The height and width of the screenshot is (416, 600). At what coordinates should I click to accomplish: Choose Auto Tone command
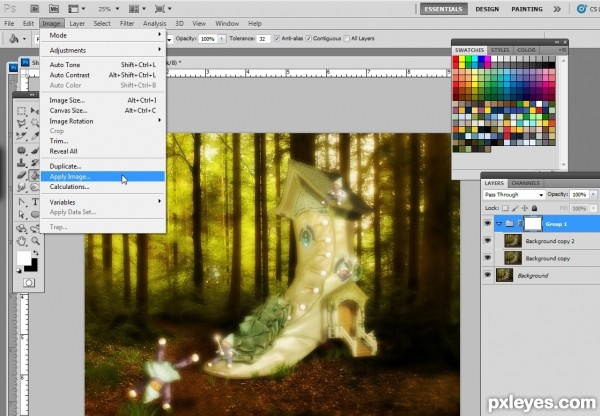pyautogui.click(x=103, y=65)
